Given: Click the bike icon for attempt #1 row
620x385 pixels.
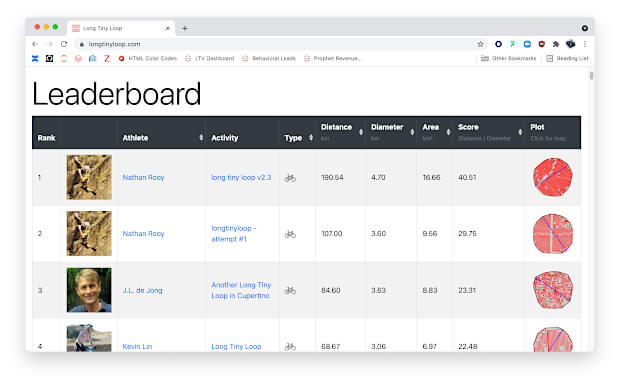Looking at the screenshot, I should click(x=290, y=234).
